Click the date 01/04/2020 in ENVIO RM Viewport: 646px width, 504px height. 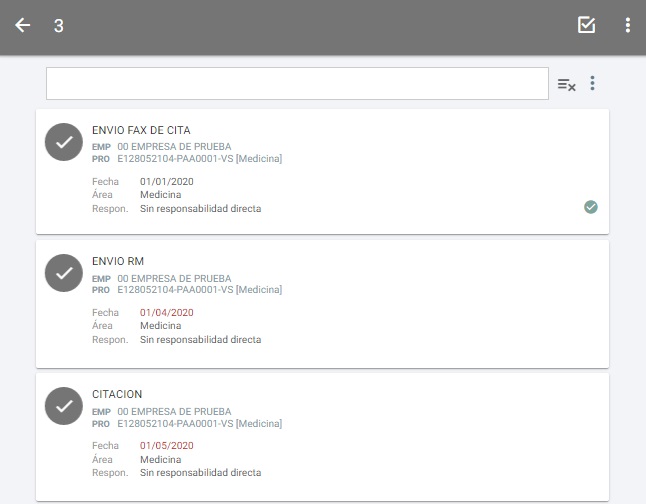(x=166, y=313)
